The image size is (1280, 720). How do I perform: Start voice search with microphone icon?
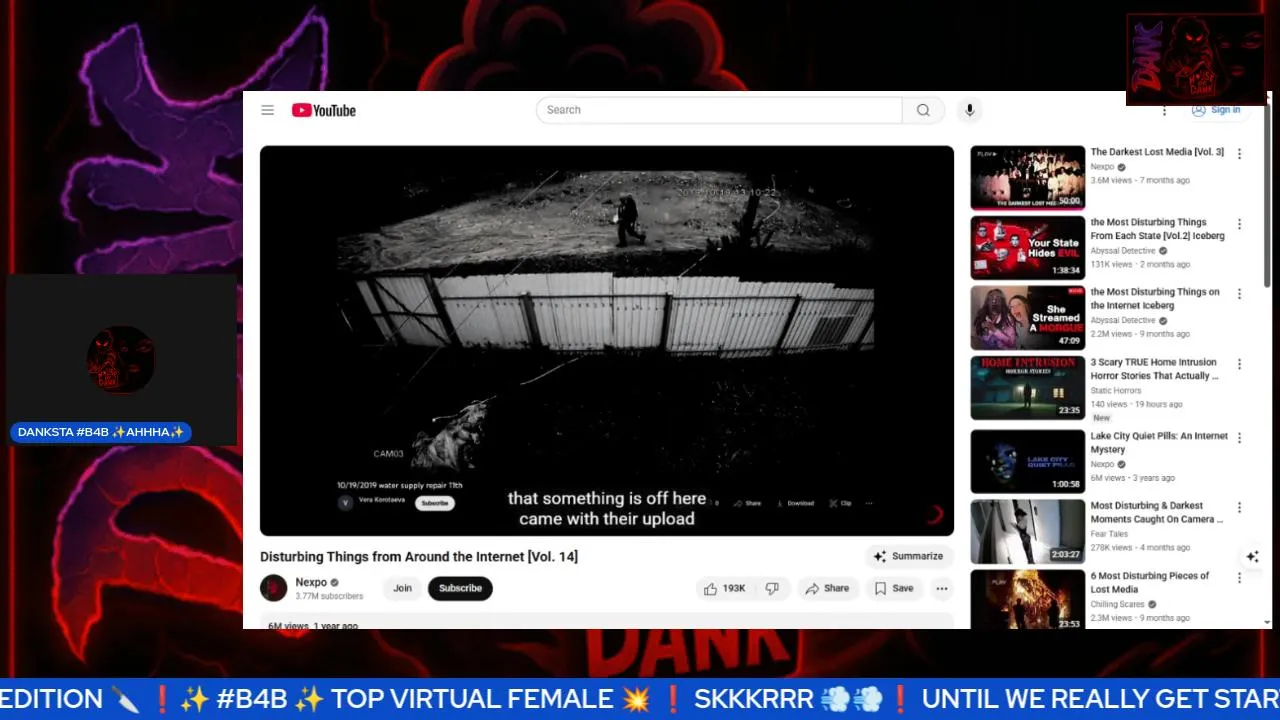pos(969,110)
